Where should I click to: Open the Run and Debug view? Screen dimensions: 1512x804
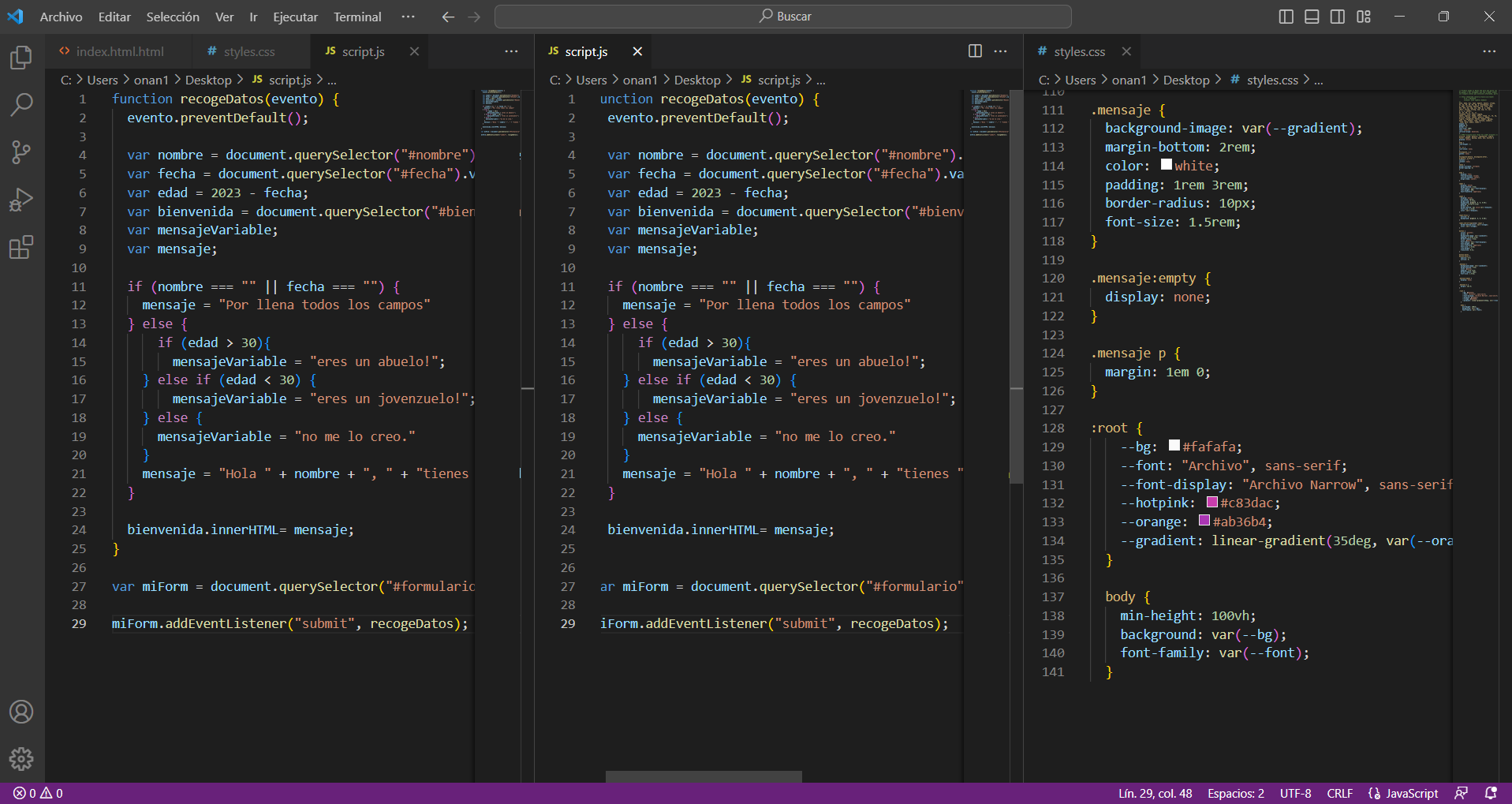(x=21, y=200)
